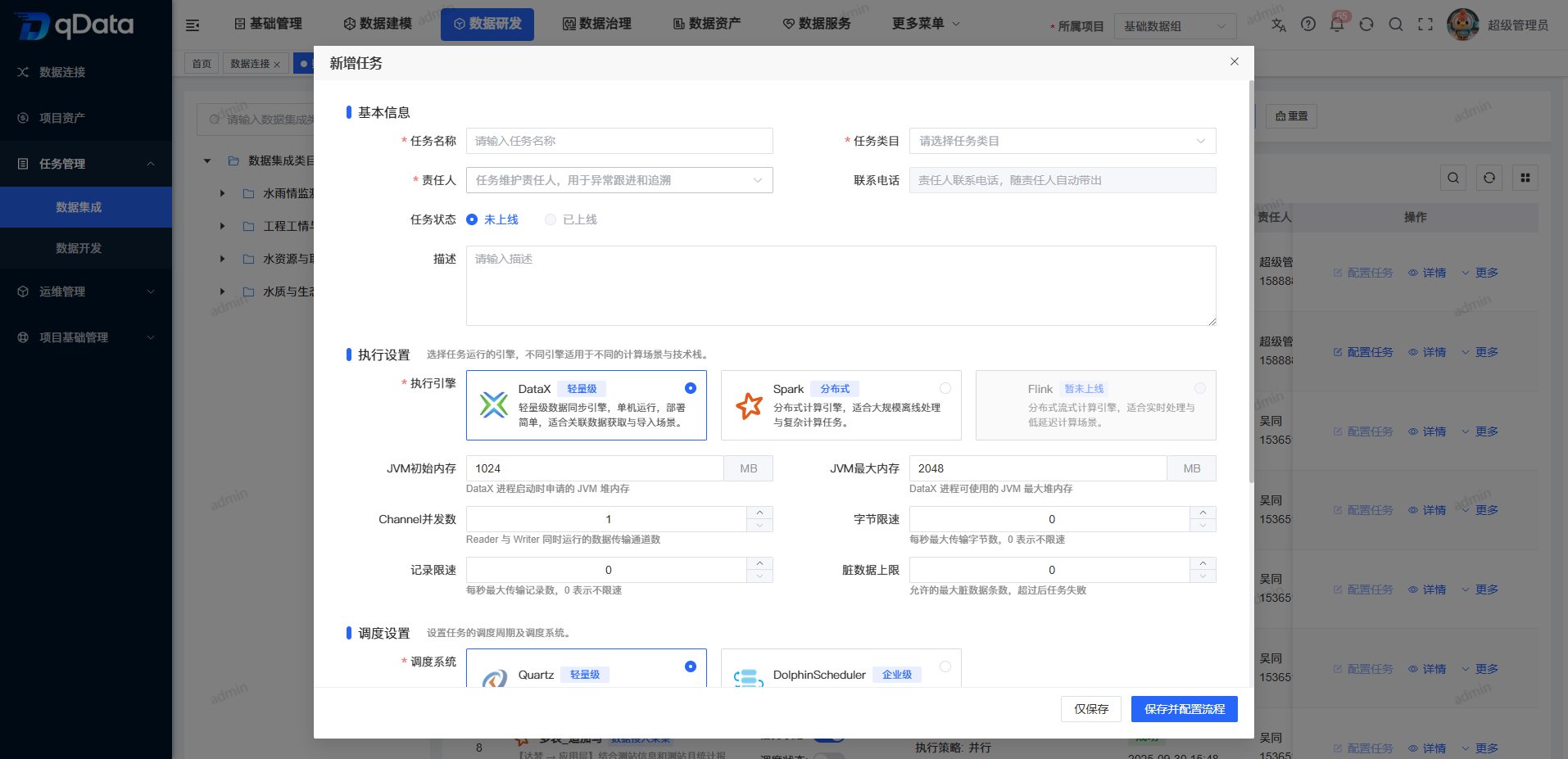Click the Spark star logo icon

point(749,405)
